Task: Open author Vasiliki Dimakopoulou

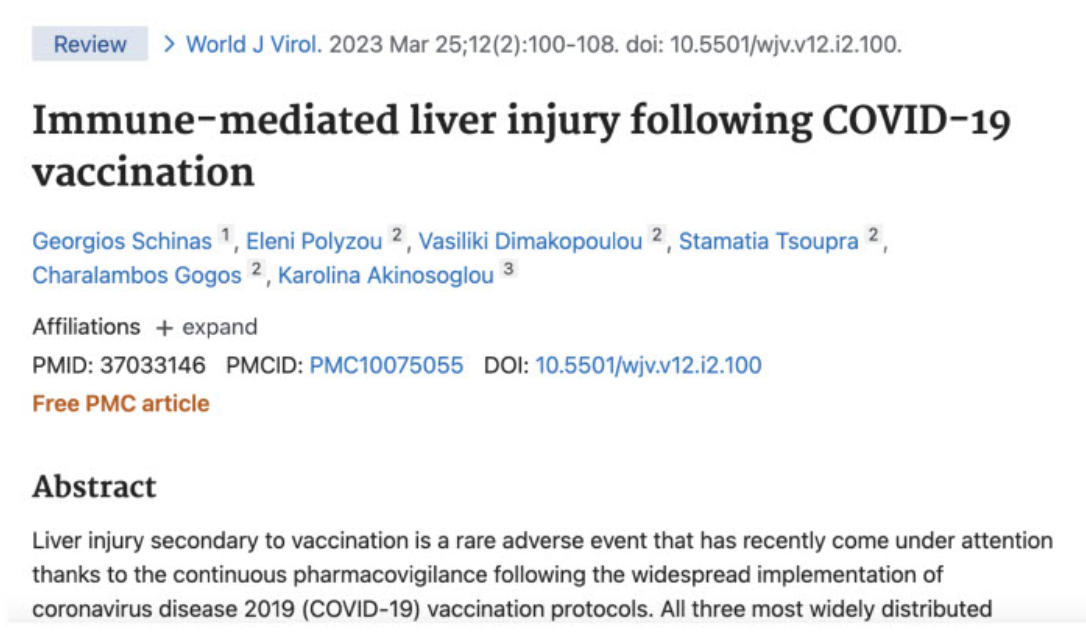Action: tap(531, 241)
